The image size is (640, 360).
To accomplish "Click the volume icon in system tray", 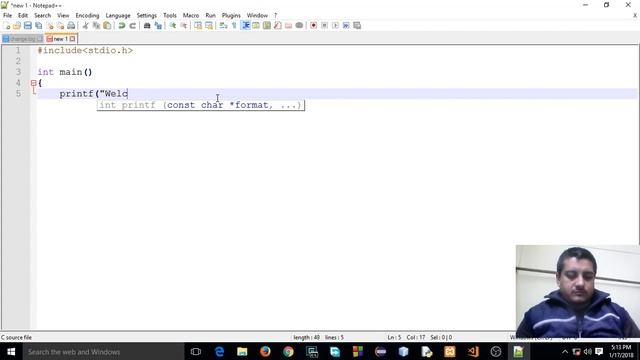I will tap(588, 351).
